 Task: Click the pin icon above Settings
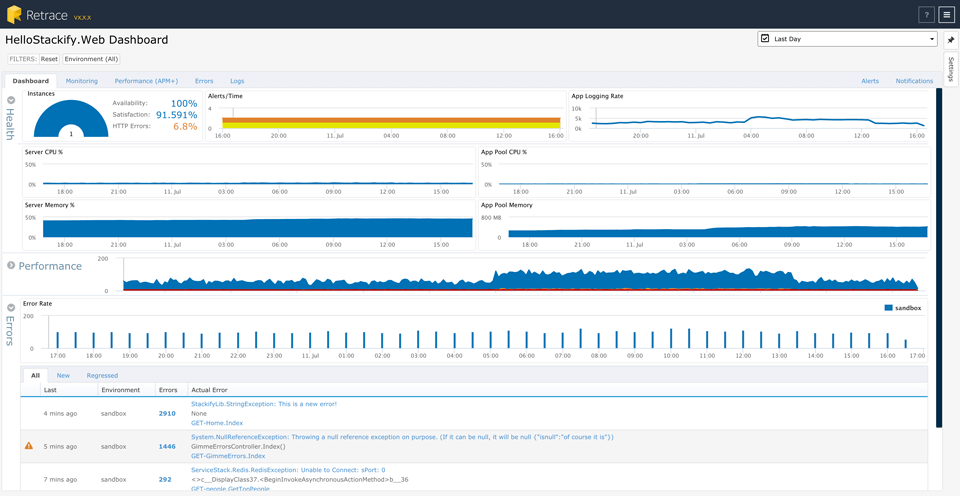pyautogui.click(x=951, y=40)
